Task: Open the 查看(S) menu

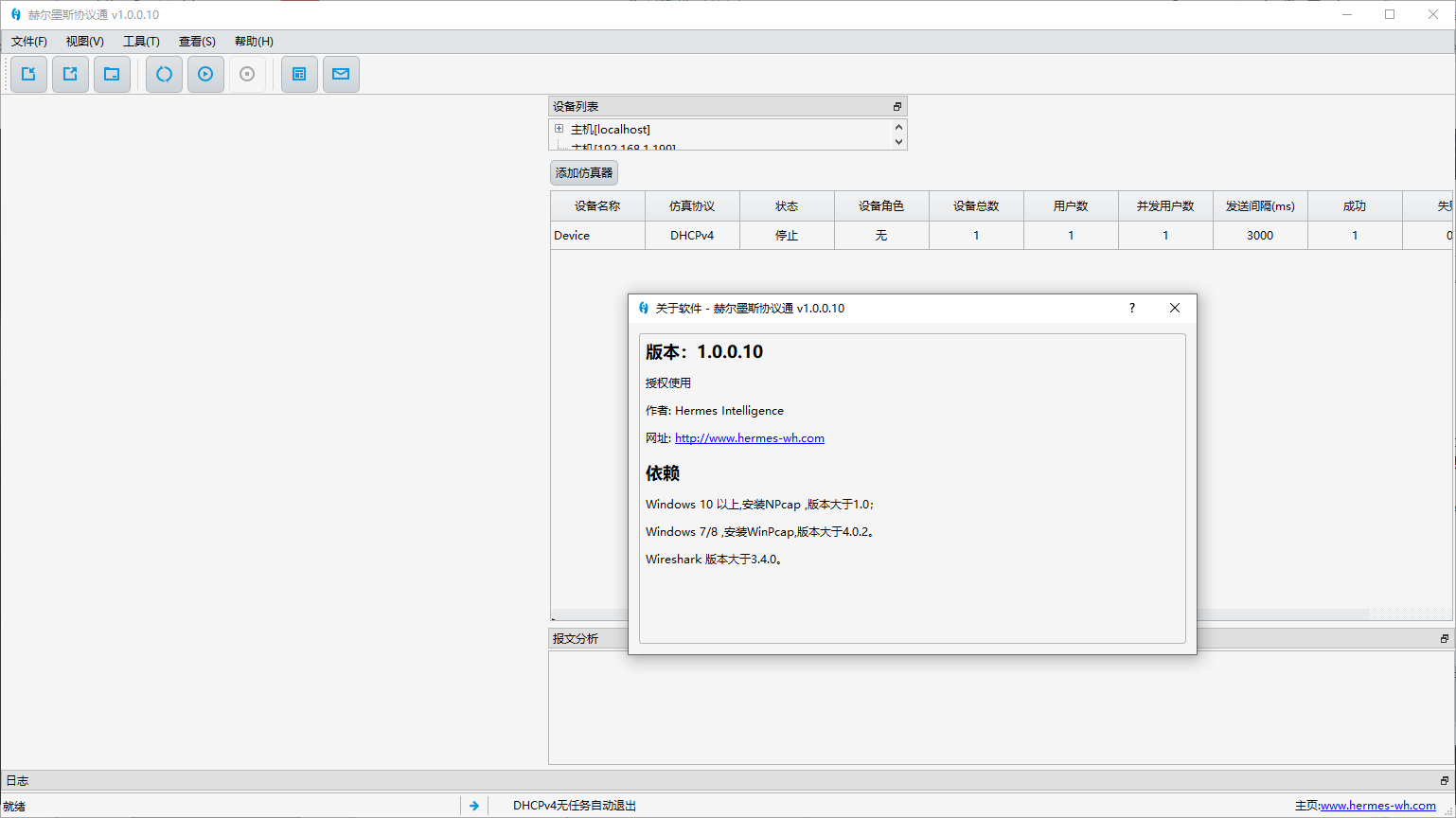Action: tap(197, 42)
